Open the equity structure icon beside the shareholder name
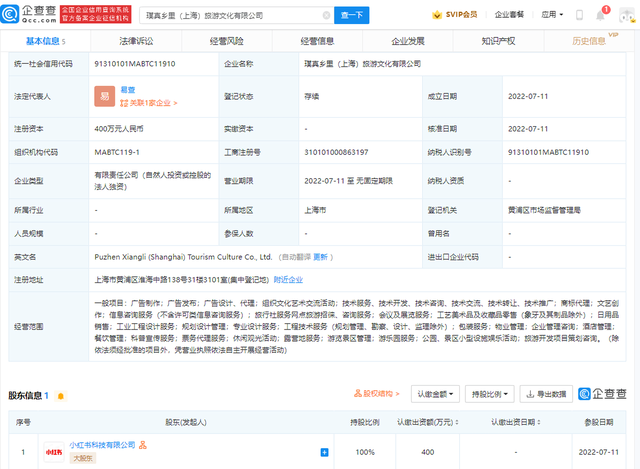This screenshot has width=640, height=469. 143,445
